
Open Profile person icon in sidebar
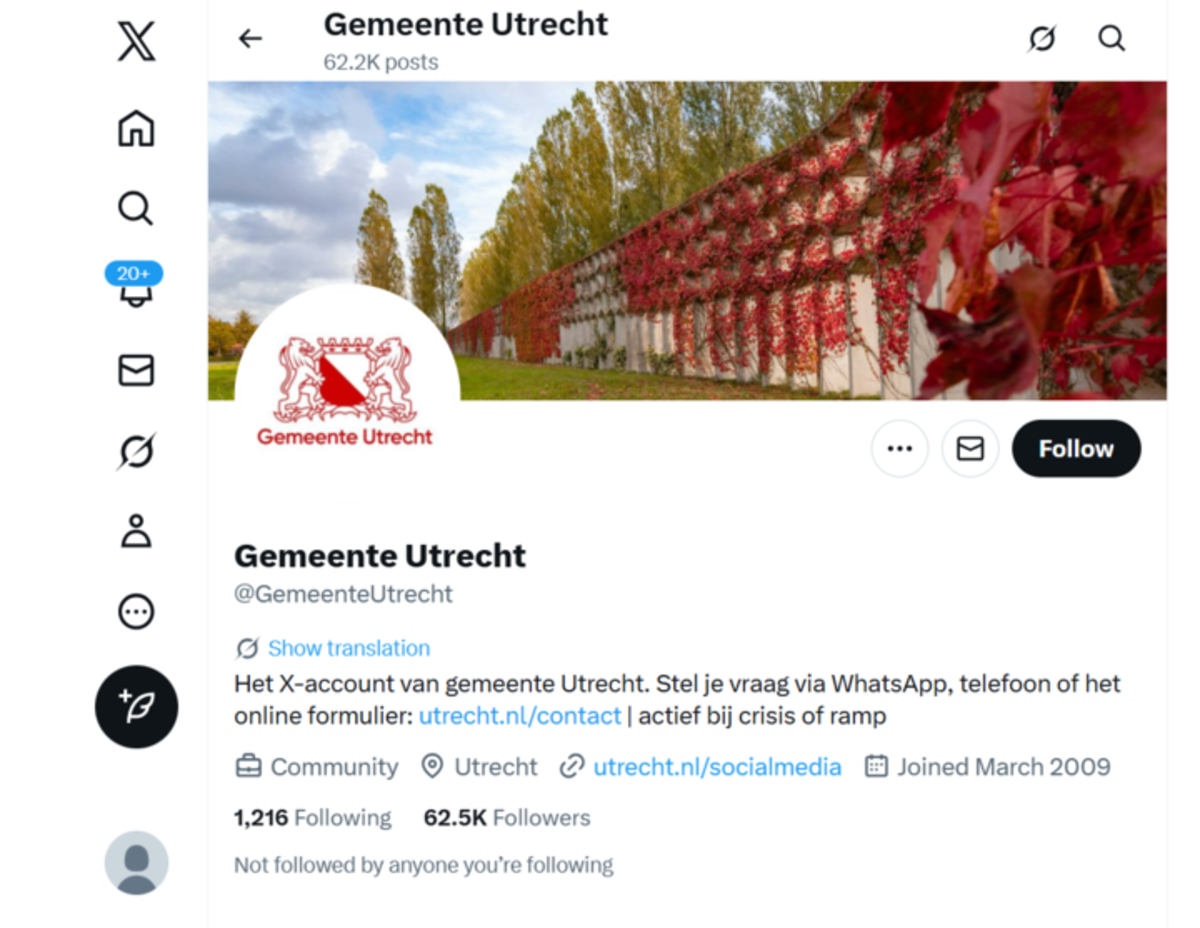(136, 531)
